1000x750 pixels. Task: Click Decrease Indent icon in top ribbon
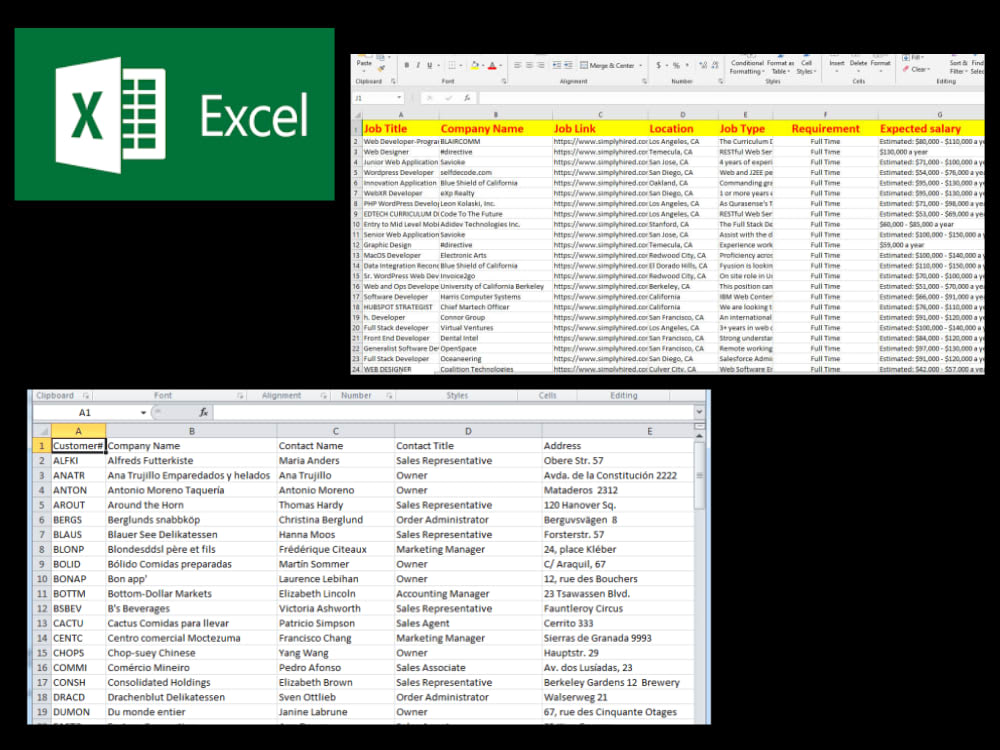pos(557,65)
